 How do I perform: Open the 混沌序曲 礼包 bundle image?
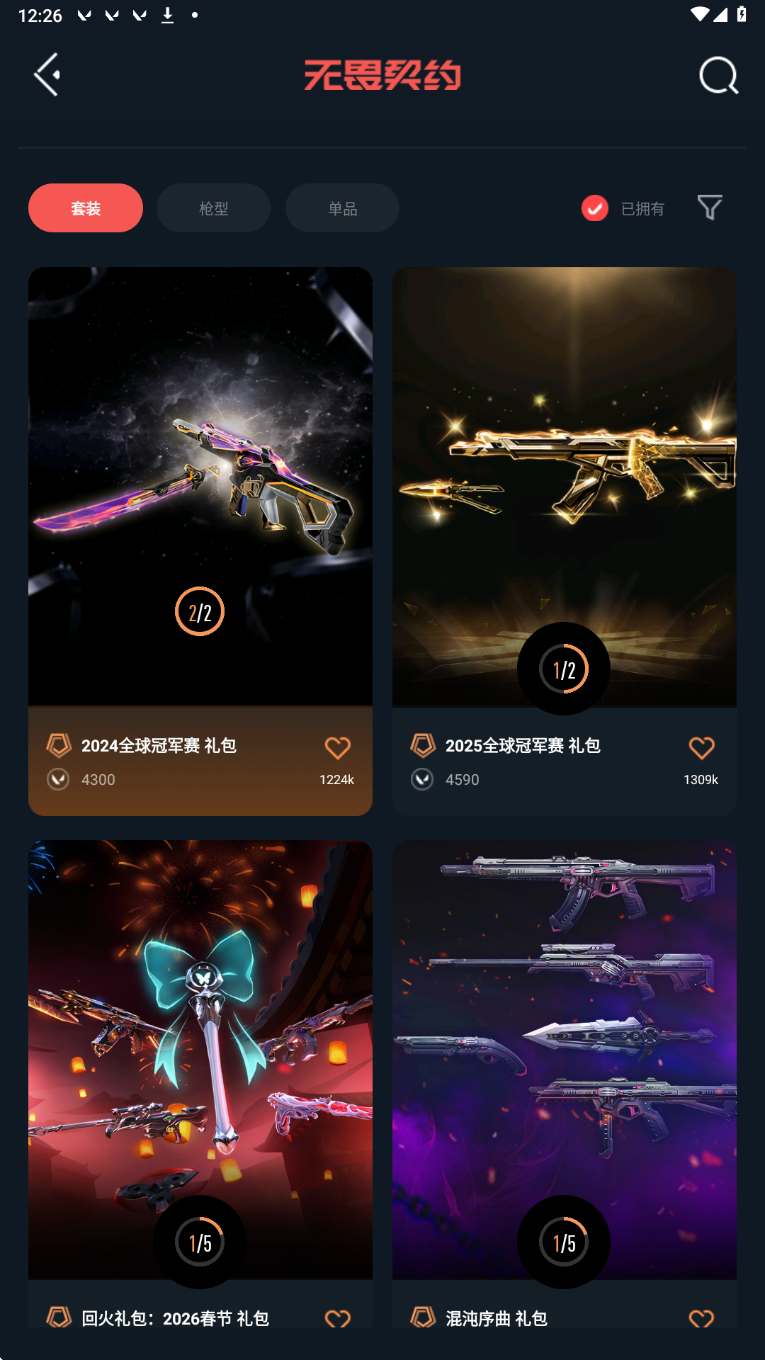click(564, 1060)
